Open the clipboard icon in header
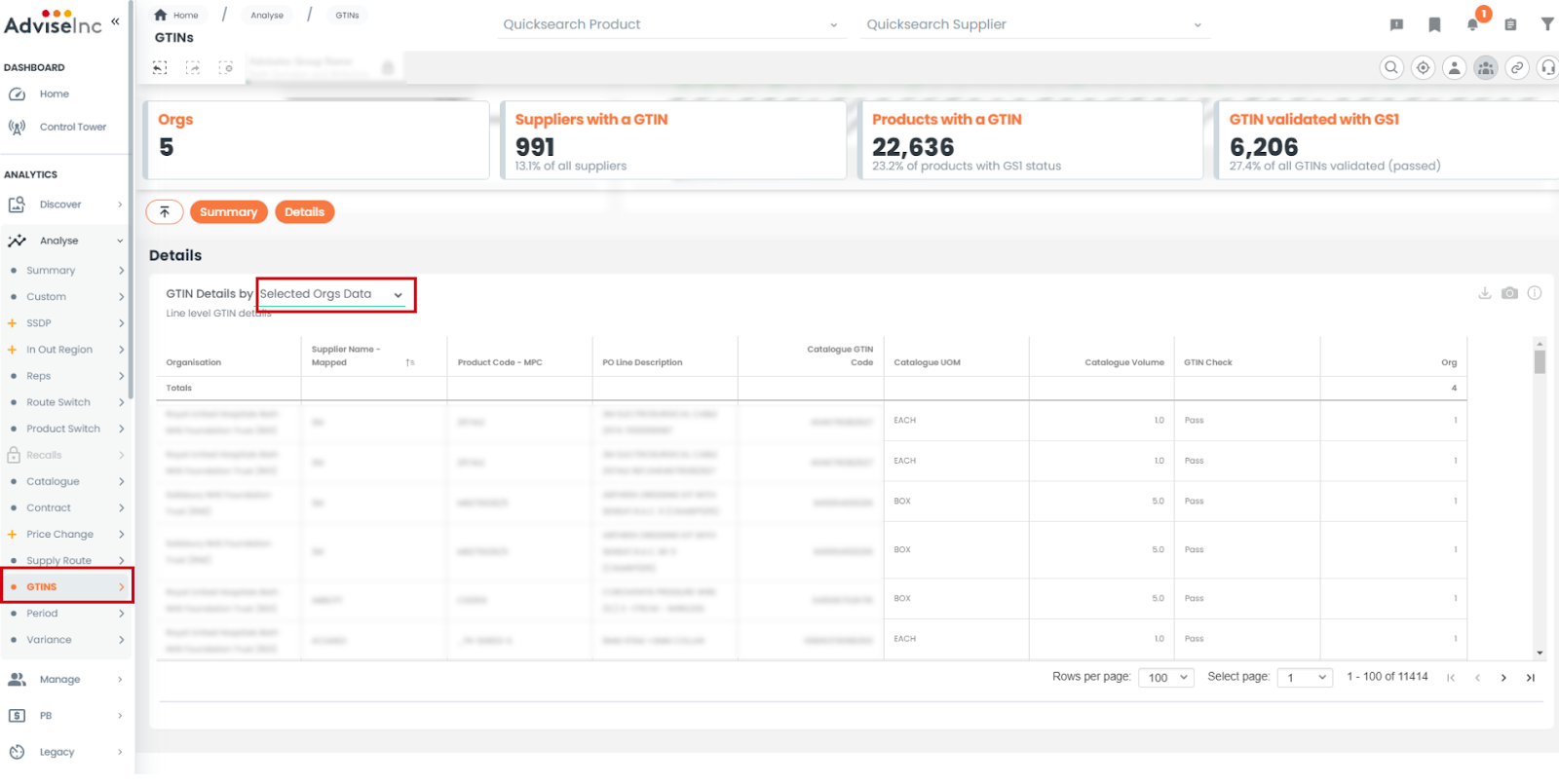Screen dimensions: 1559x784 tap(1510, 24)
